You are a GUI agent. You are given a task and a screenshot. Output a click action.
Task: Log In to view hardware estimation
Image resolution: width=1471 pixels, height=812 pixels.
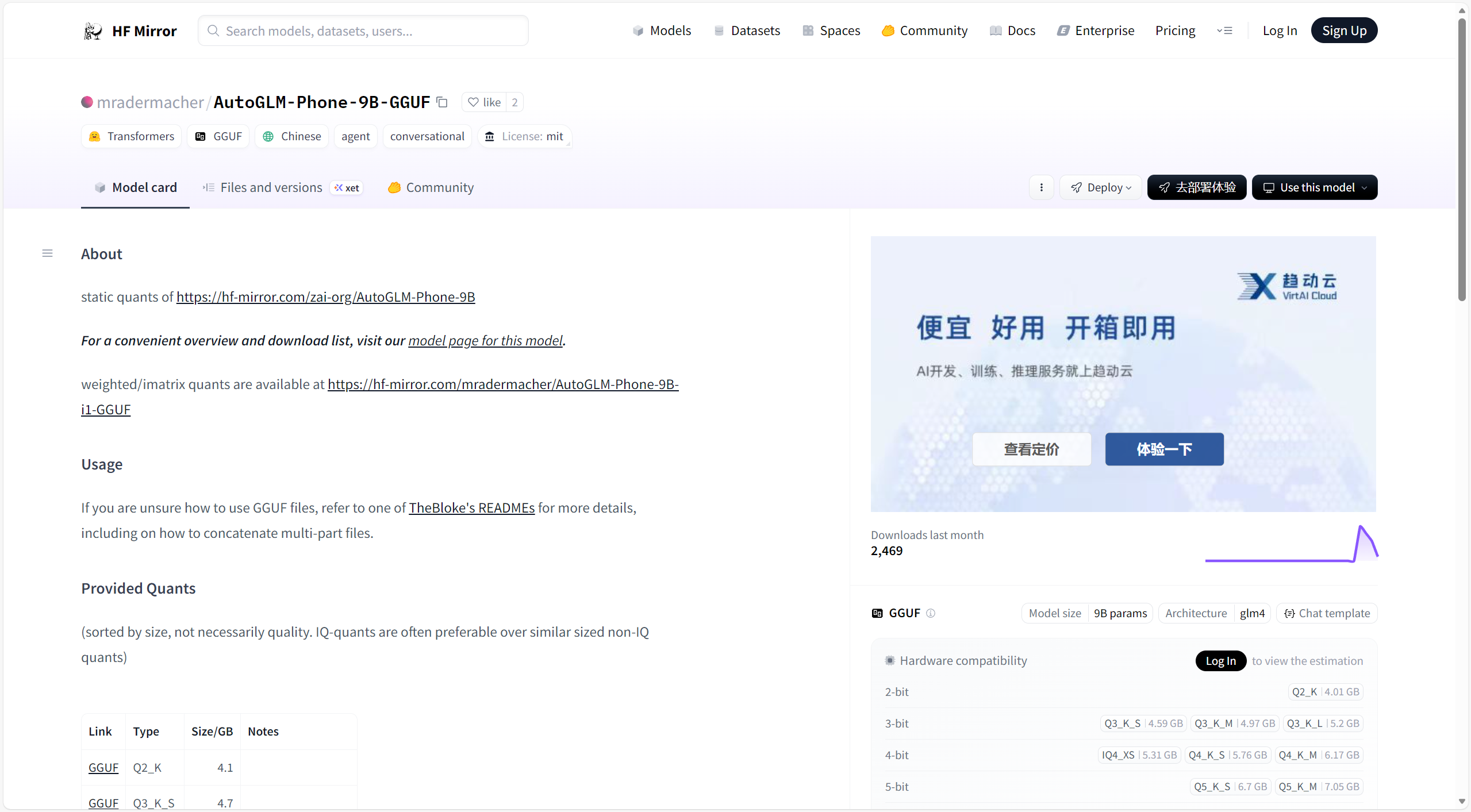pyautogui.click(x=1220, y=660)
